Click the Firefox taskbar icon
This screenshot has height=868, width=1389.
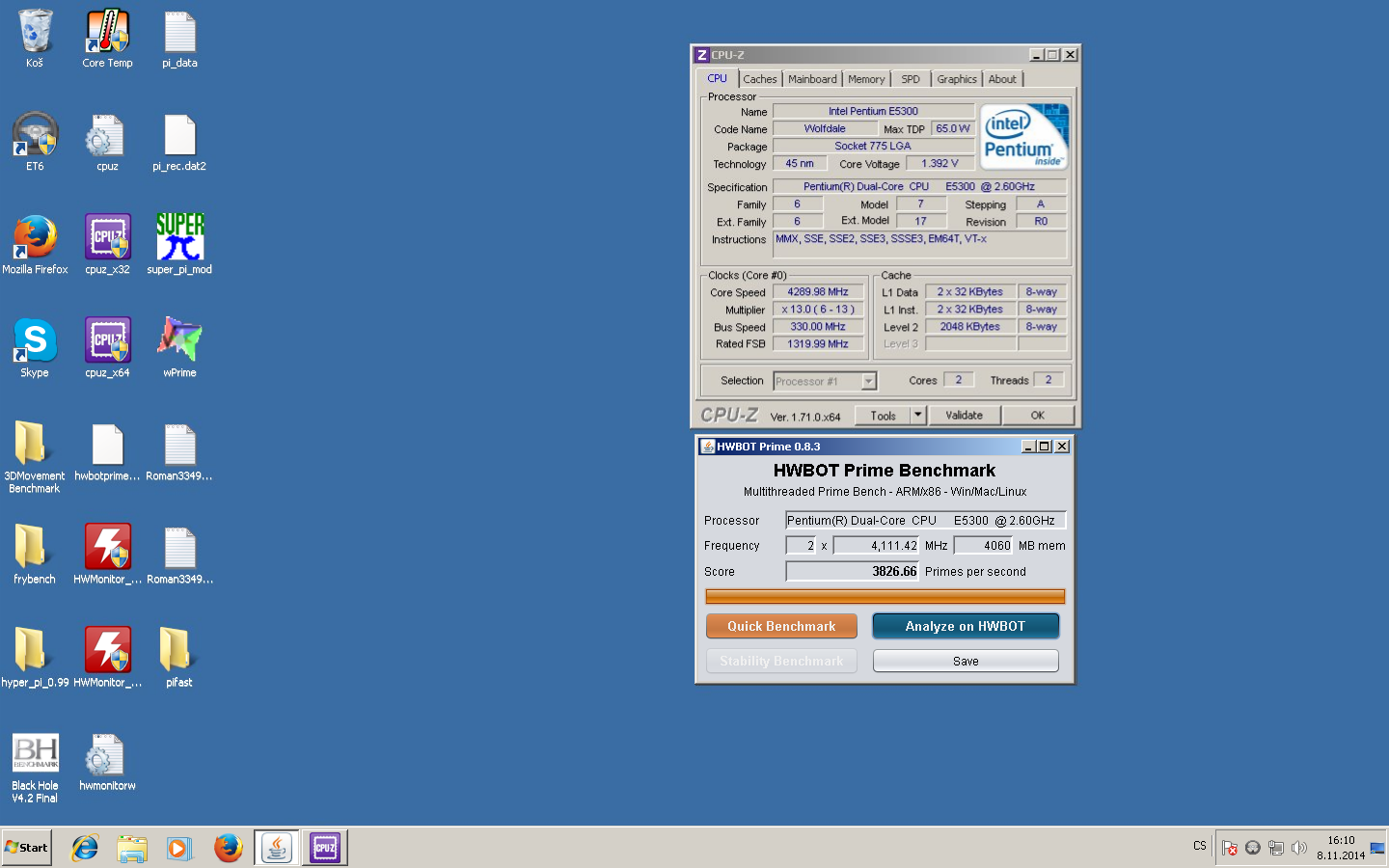228,848
